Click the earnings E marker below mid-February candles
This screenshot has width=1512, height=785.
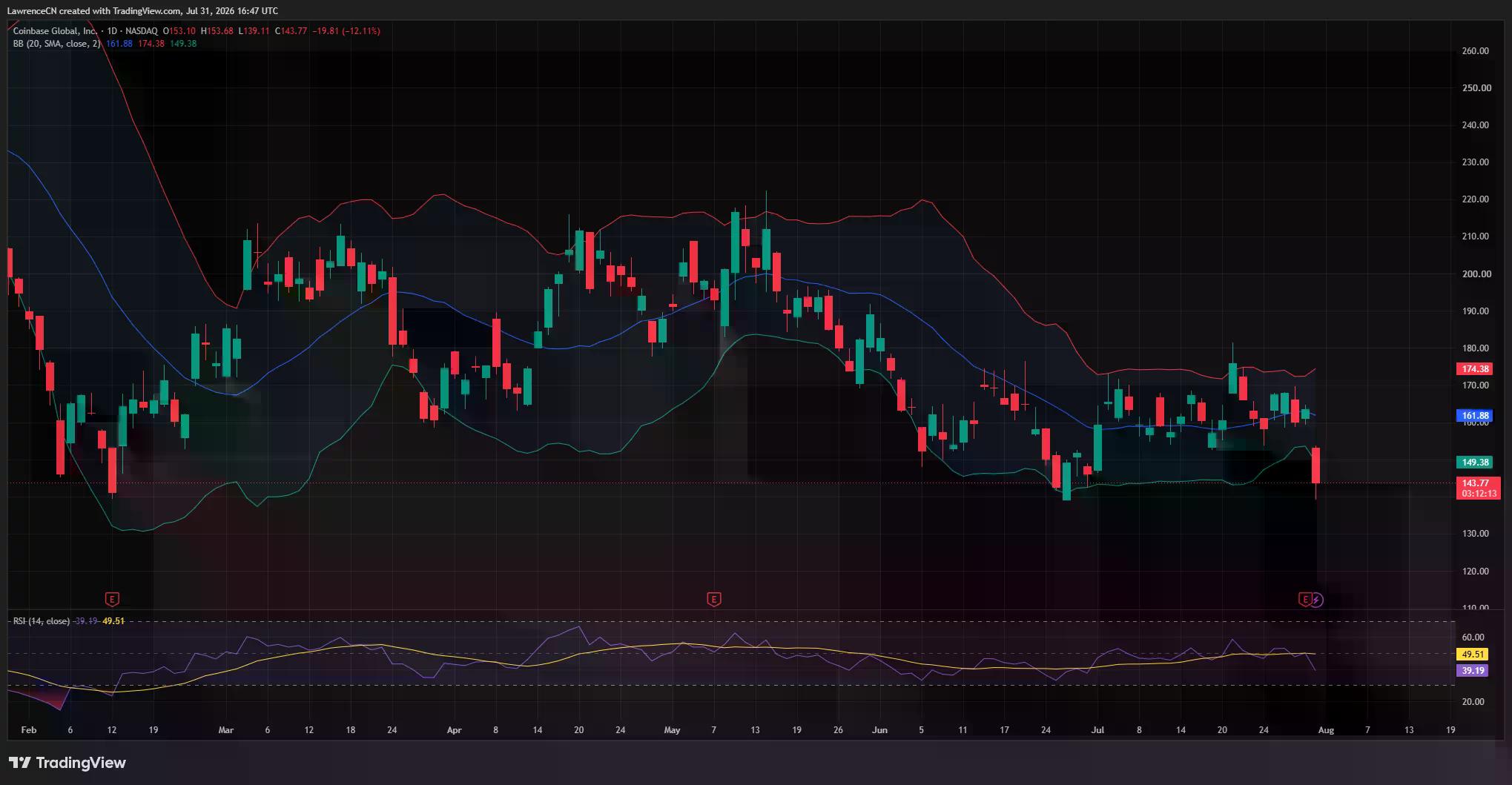click(112, 599)
